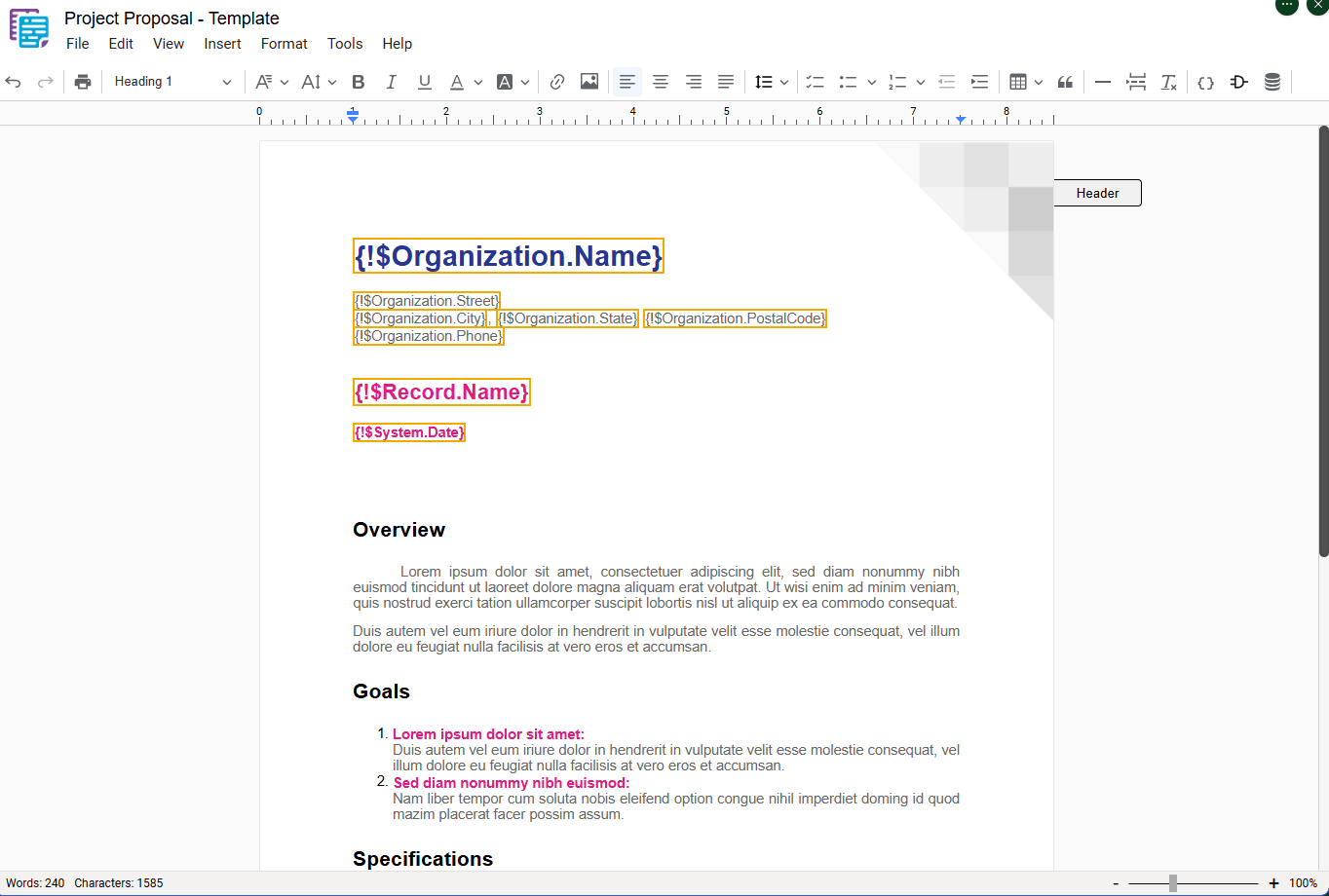Choose text highlight color swatch
1329x896 pixels.
(505, 82)
